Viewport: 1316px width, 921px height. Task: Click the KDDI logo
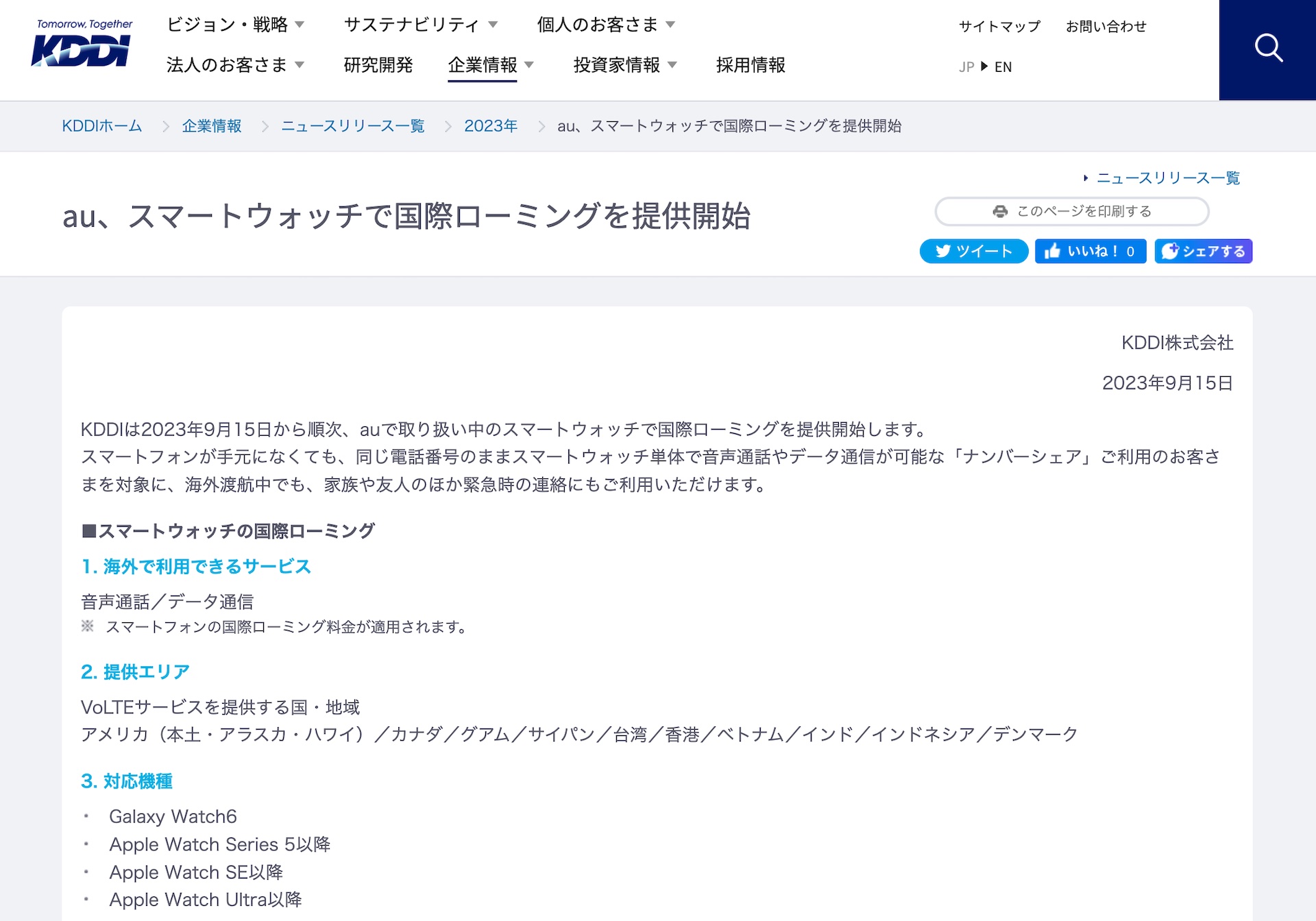coord(82,43)
